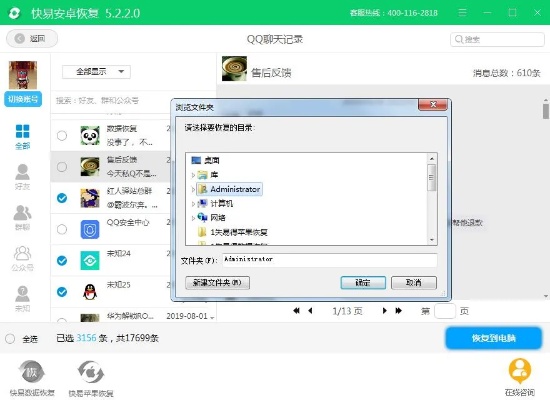Click the 新建文件夹 button
The height and width of the screenshot is (400, 550).
[217, 283]
